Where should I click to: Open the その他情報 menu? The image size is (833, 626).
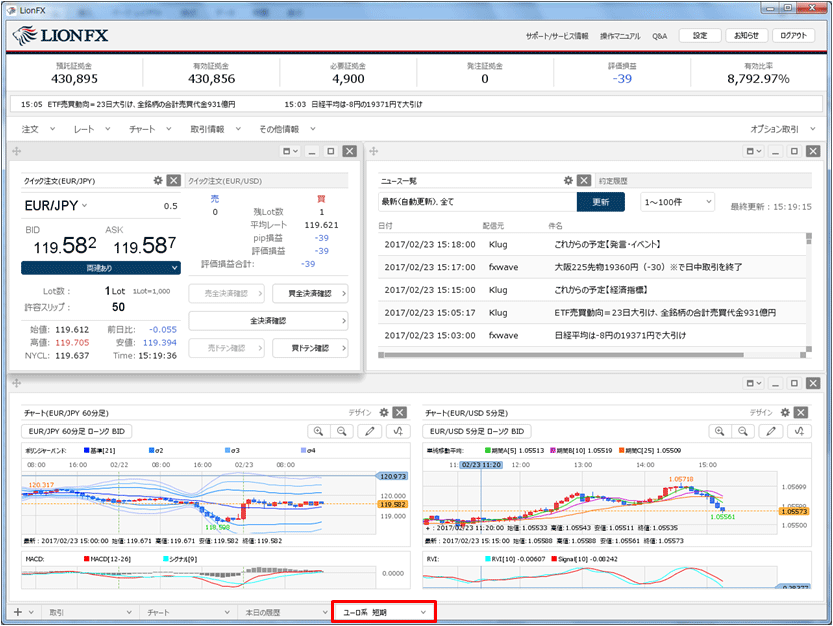tap(287, 129)
